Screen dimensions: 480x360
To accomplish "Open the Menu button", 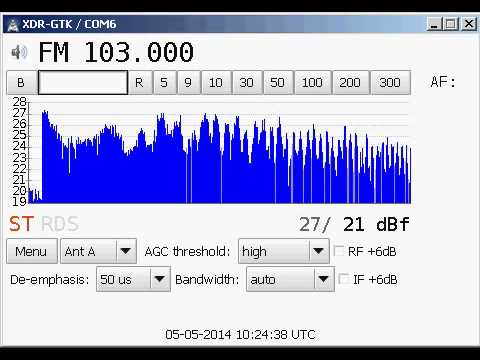I will point(32,251).
